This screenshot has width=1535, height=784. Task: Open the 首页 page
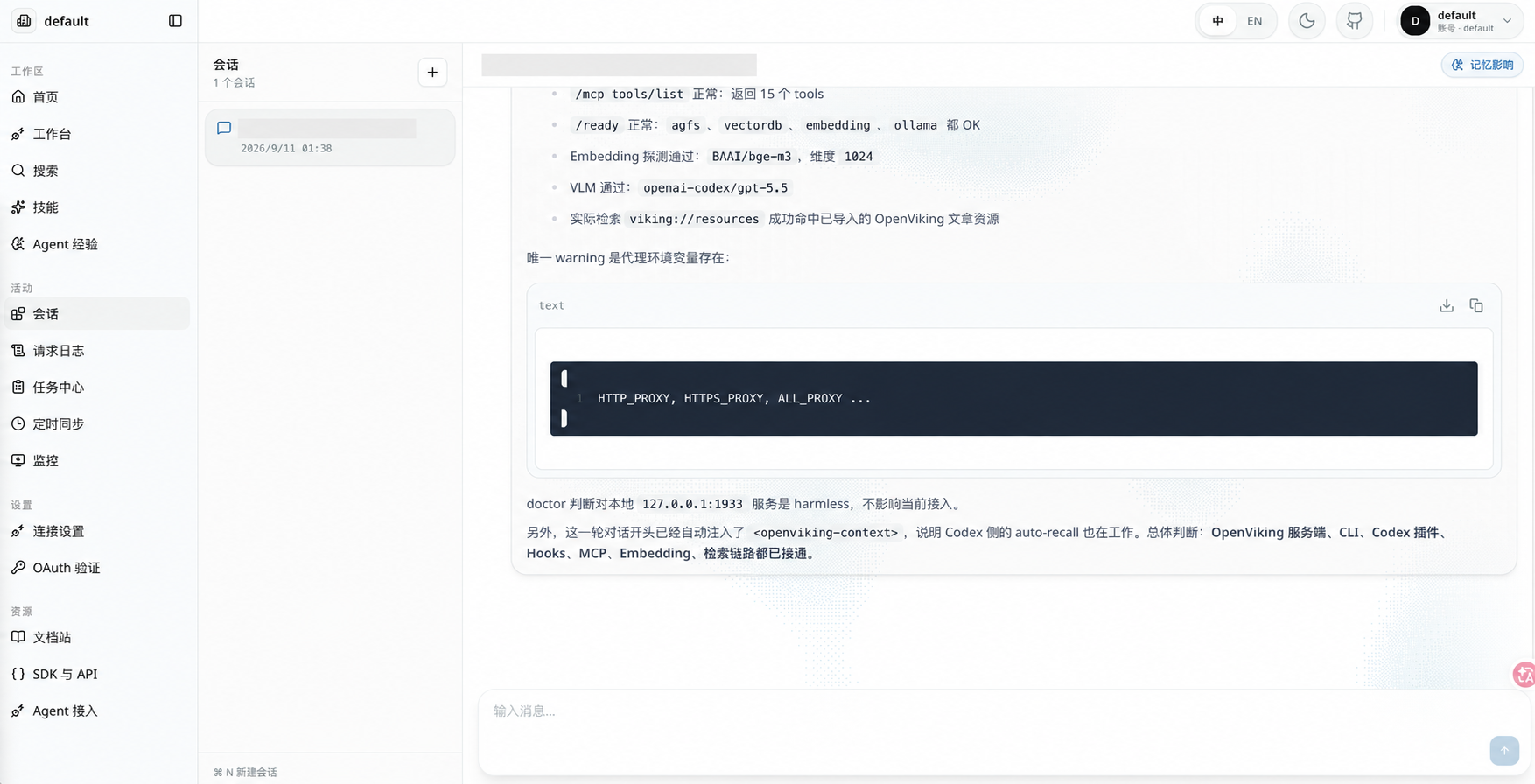point(96,97)
